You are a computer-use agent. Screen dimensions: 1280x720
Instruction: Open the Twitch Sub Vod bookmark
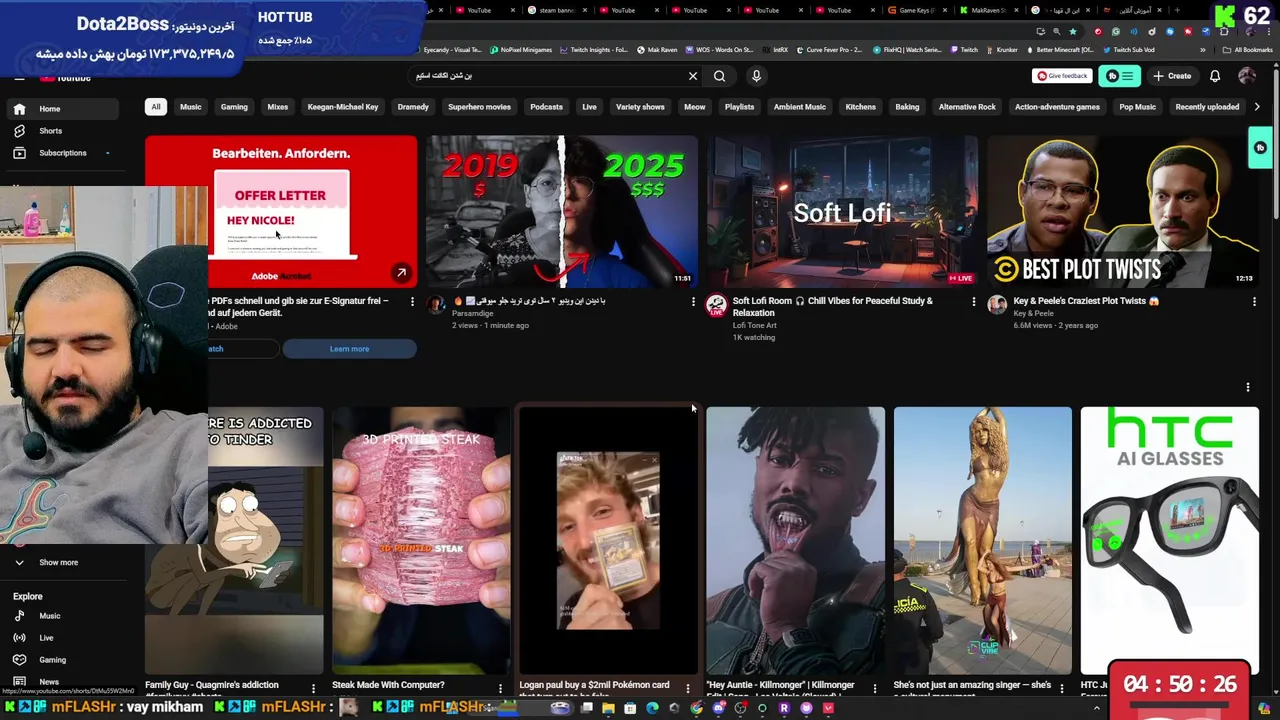pos(1129,50)
